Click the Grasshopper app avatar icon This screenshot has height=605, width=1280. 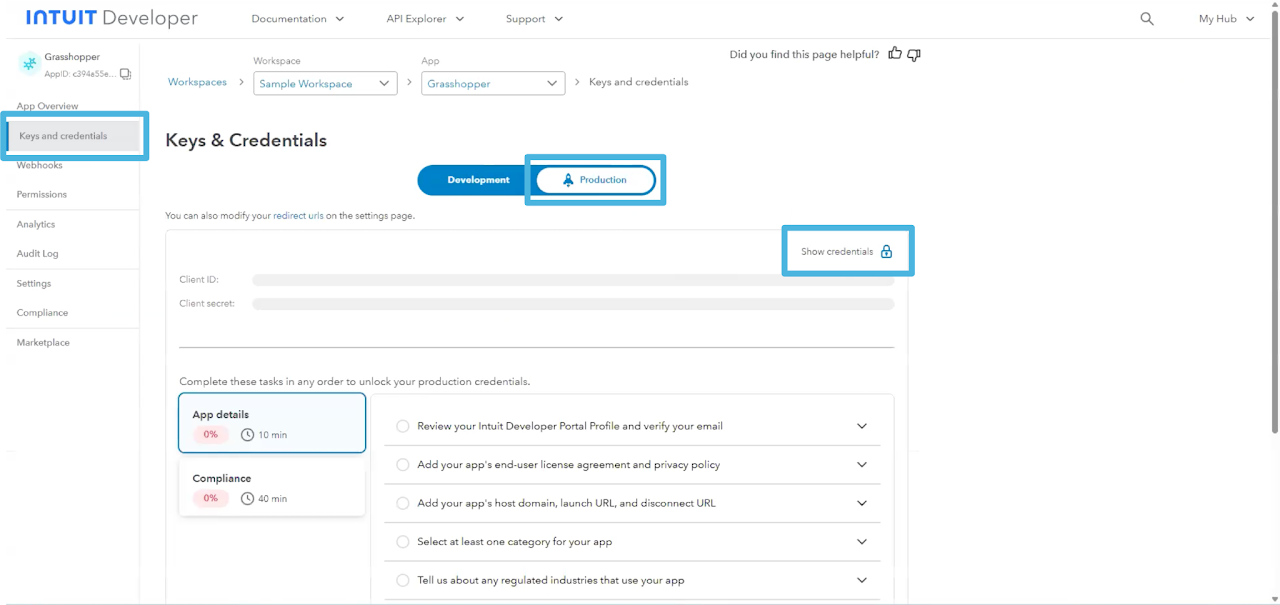point(29,65)
